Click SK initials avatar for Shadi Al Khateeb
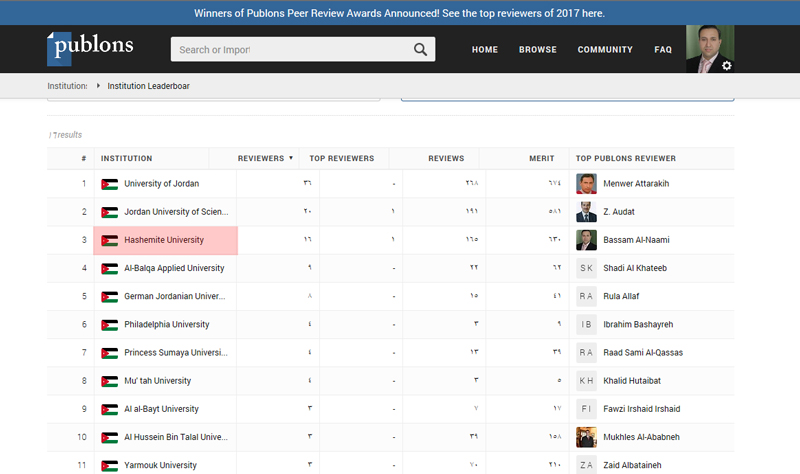This screenshot has height=474, width=800. click(586, 268)
